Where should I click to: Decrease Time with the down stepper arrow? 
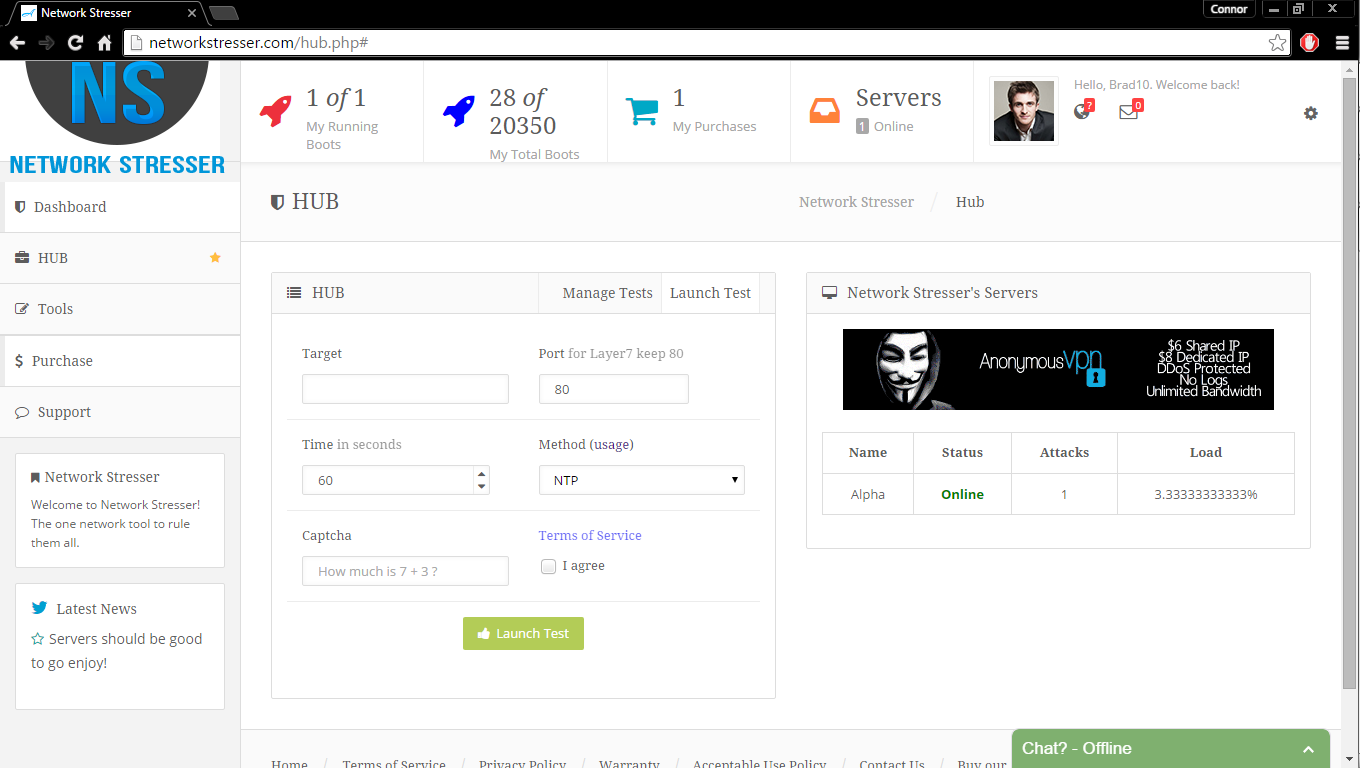pos(482,487)
